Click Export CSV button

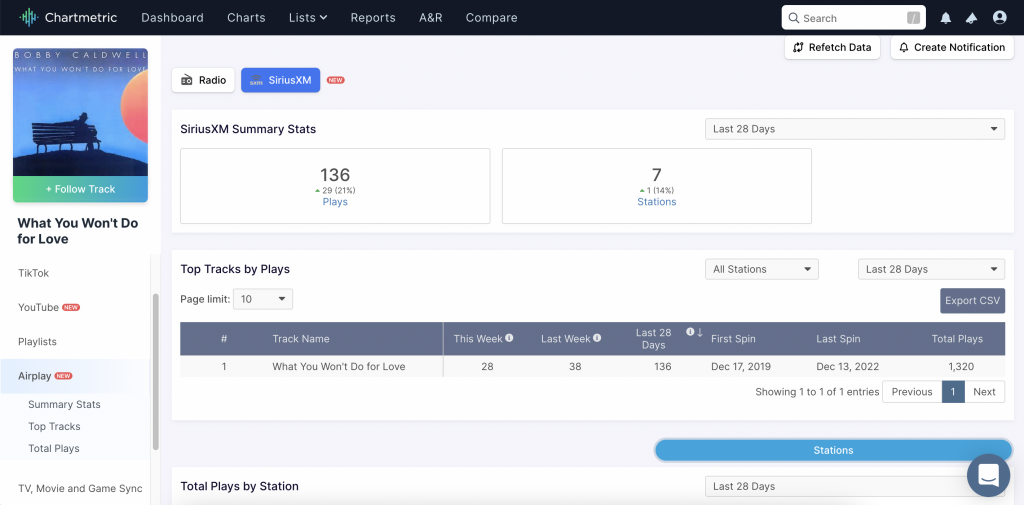[x=972, y=301]
